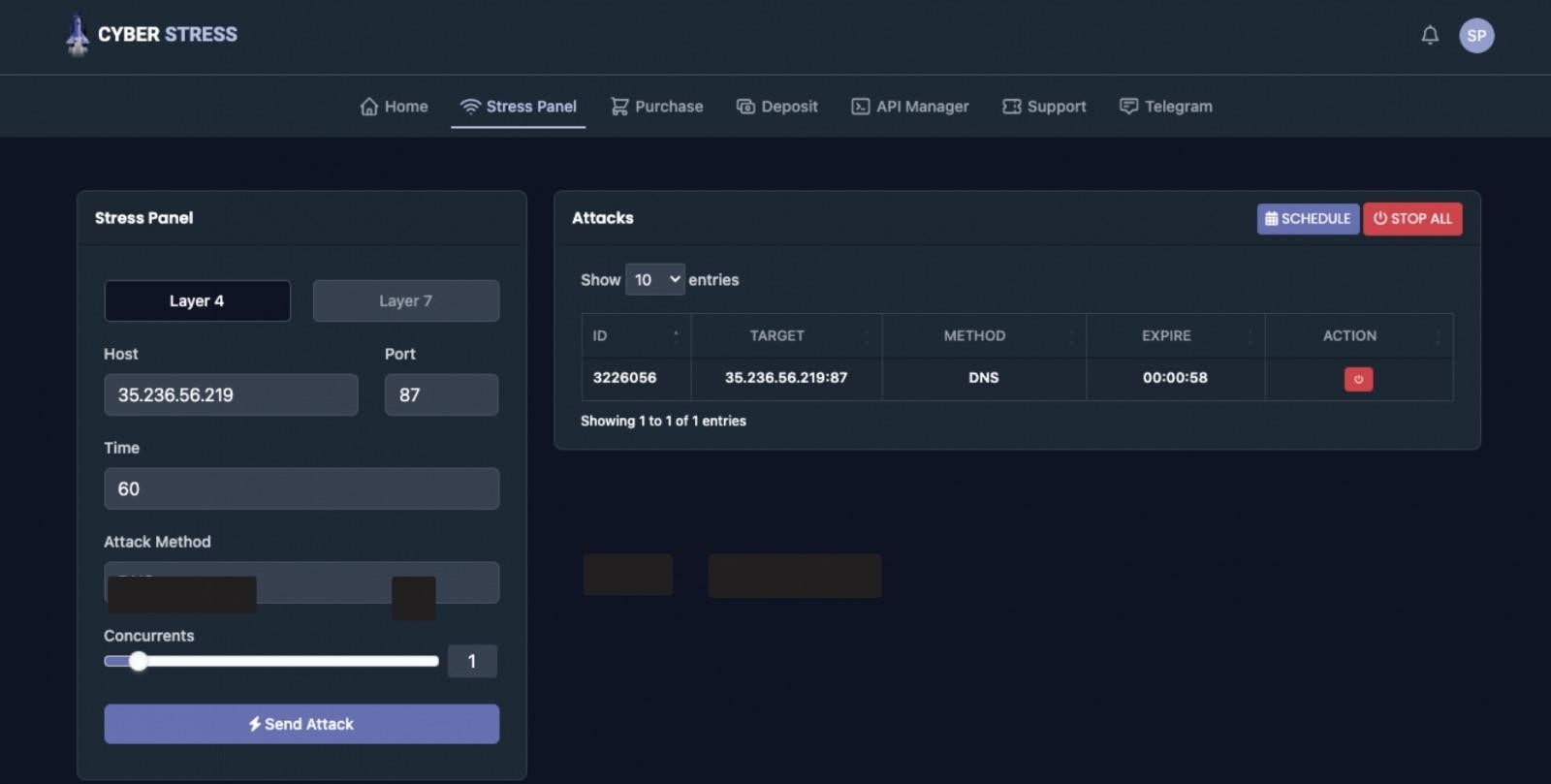Image resolution: width=1551 pixels, height=784 pixels.
Task: Expand the Show entries count dropdown
Action: tap(655, 280)
